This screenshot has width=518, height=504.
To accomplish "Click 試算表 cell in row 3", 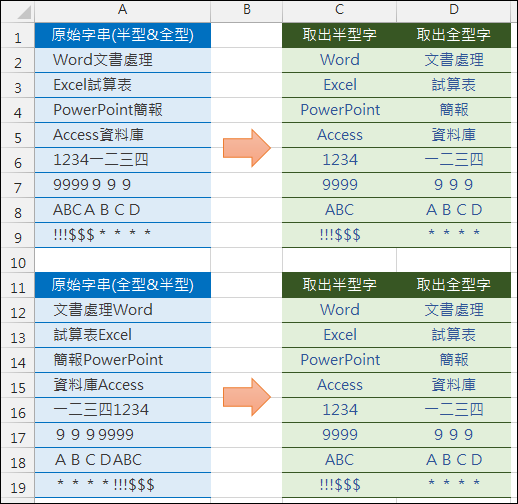I will click(454, 85).
